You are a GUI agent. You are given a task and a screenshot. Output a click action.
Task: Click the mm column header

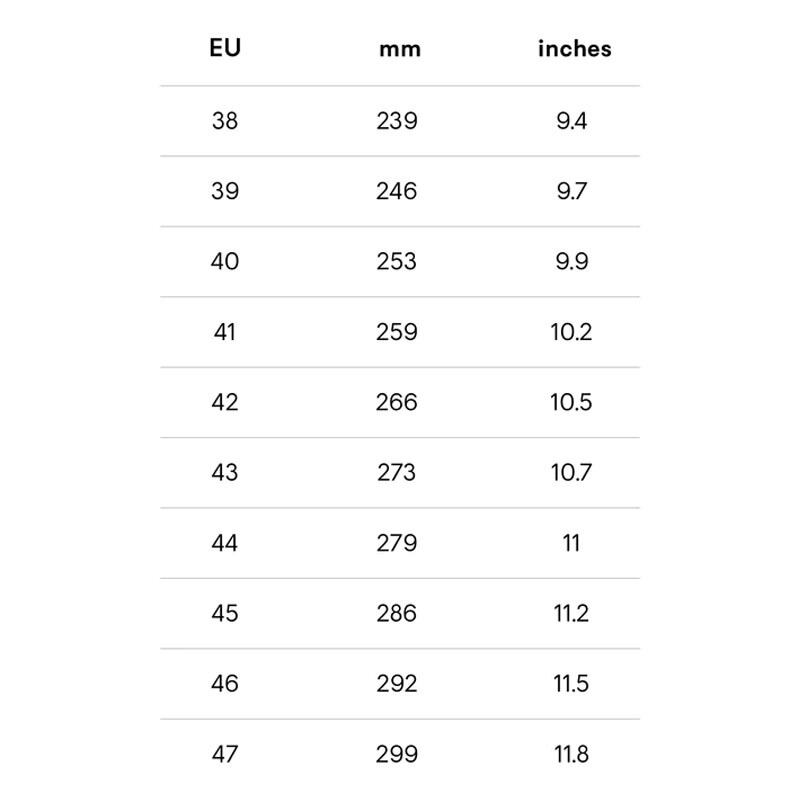point(399,48)
